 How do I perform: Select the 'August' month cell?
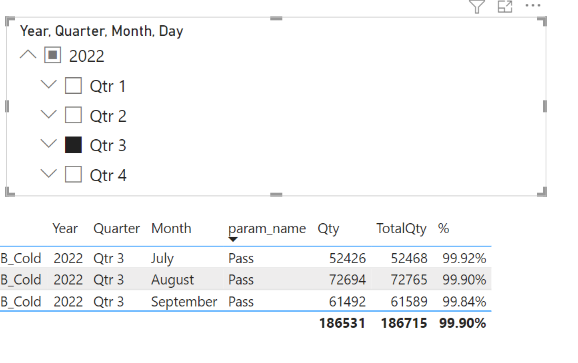pyautogui.click(x=173, y=280)
